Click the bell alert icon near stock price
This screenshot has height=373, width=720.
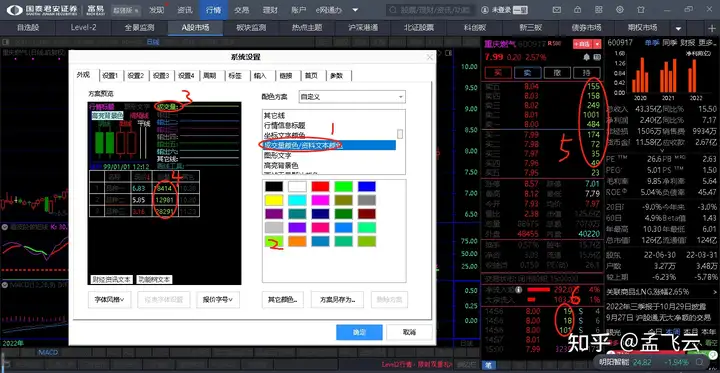[x=586, y=57]
